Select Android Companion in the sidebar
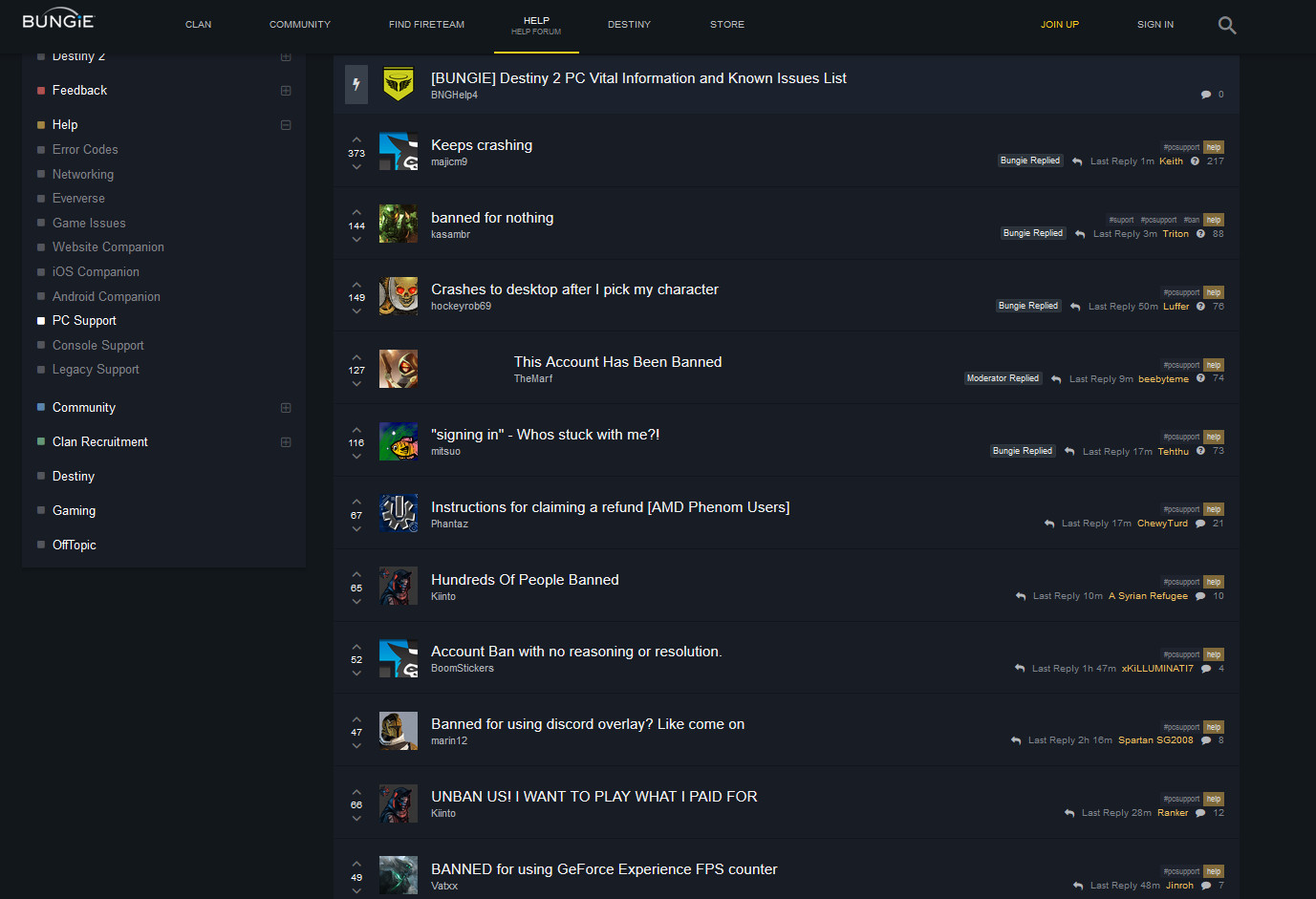Viewport: 1316px width, 899px height. [106, 297]
